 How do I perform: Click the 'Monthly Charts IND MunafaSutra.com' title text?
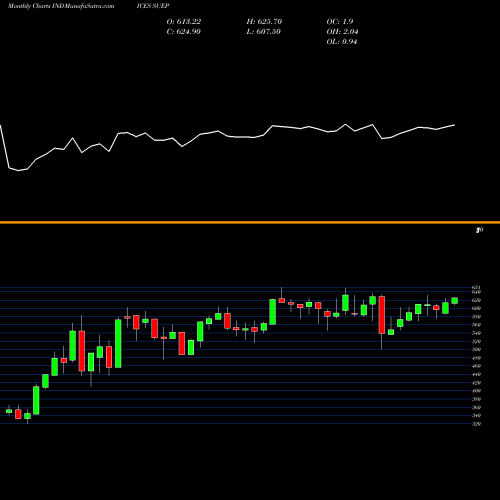(61, 6)
